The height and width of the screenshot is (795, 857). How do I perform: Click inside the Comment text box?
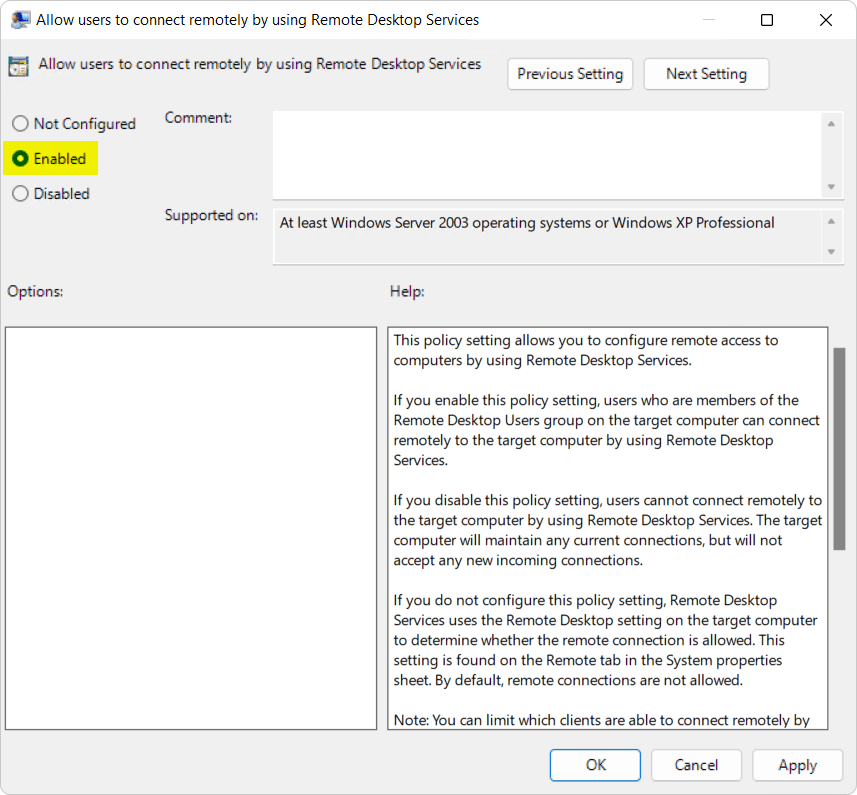click(x=547, y=155)
